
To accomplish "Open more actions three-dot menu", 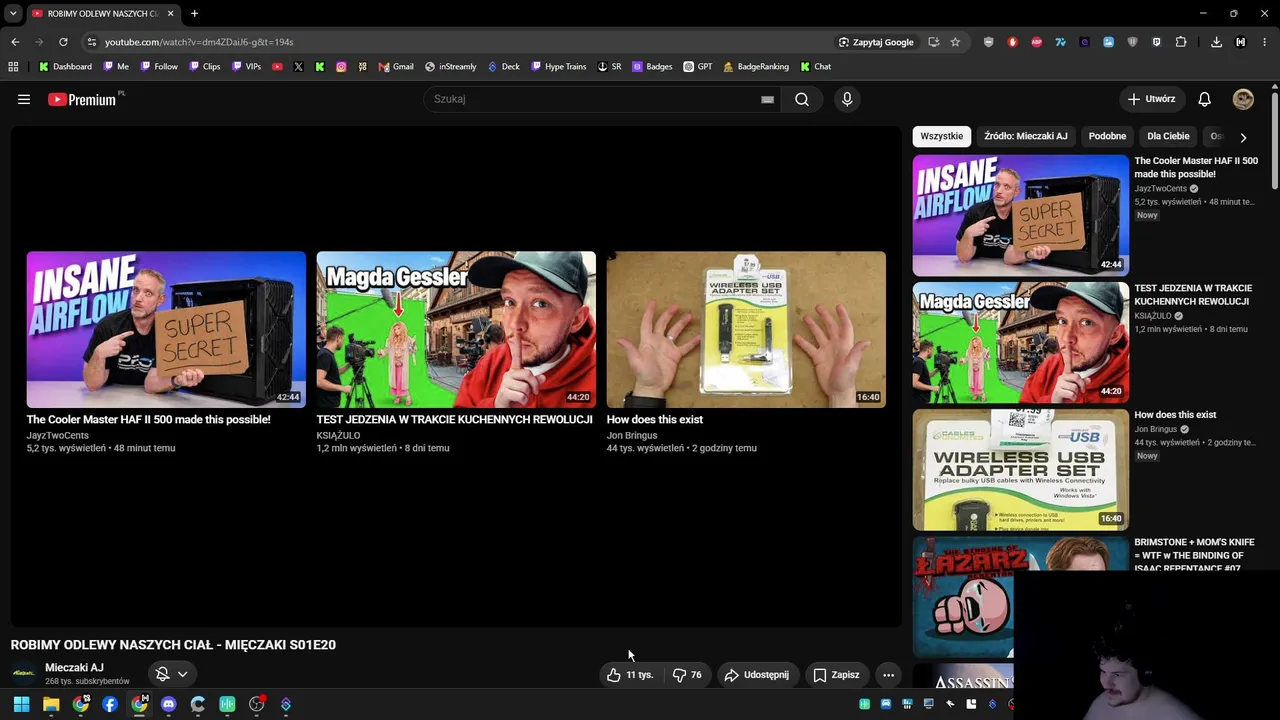I will 888,675.
